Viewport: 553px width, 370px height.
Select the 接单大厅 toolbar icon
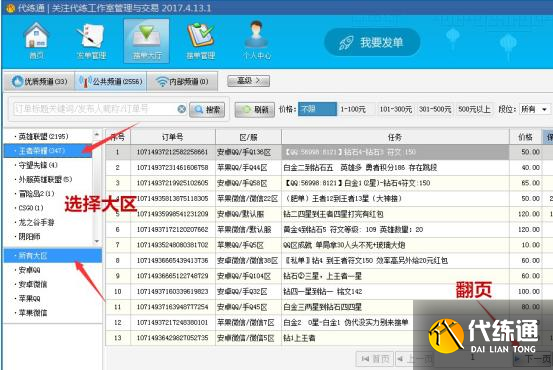tap(146, 41)
